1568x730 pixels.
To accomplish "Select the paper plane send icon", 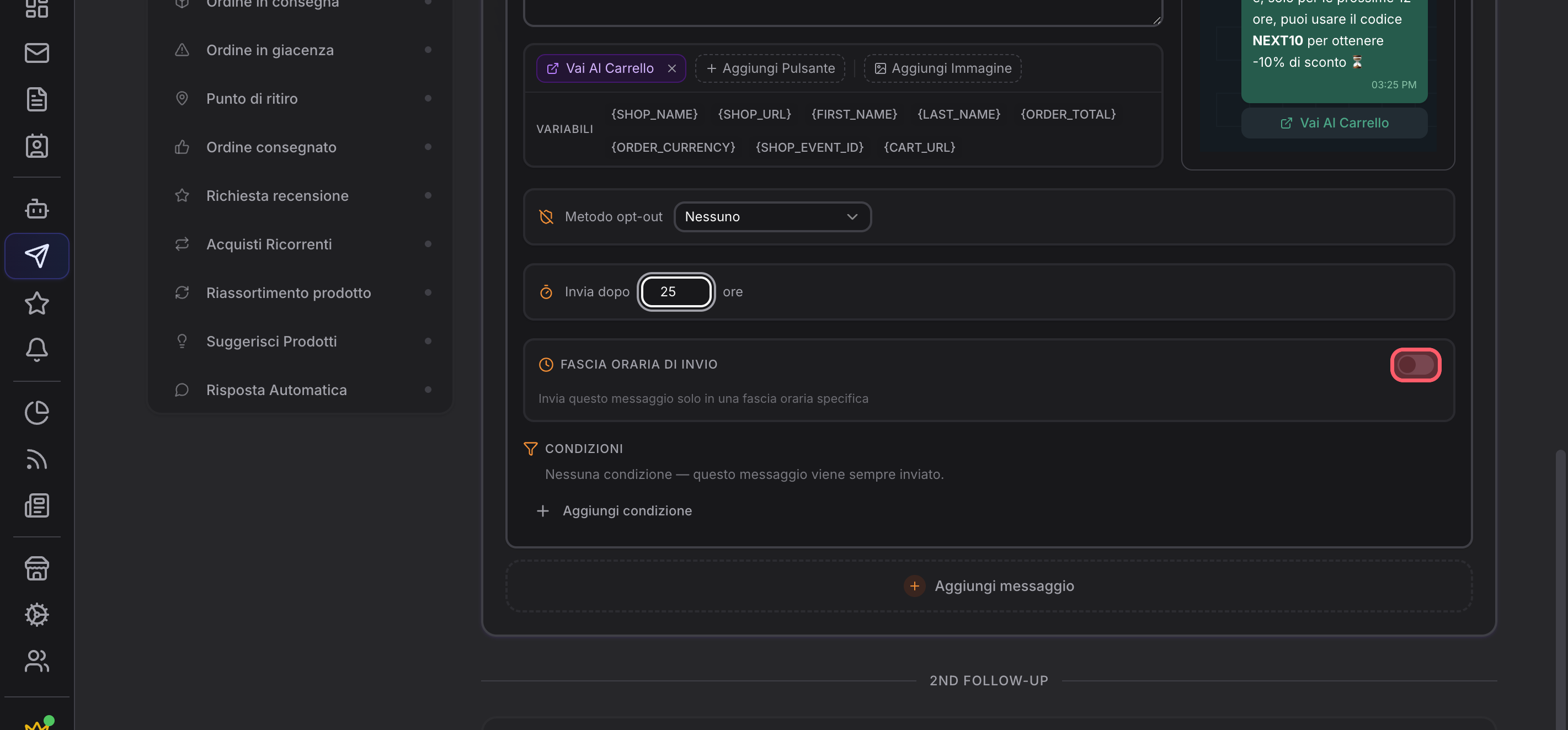I will pyautogui.click(x=36, y=255).
